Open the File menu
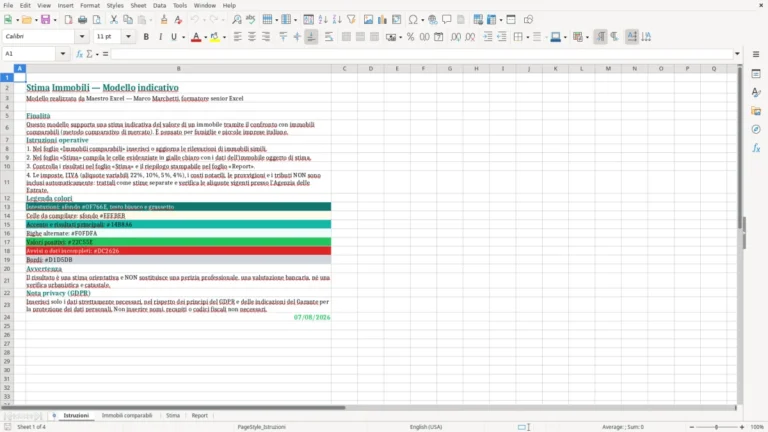This screenshot has height=432, width=768. point(8,5)
